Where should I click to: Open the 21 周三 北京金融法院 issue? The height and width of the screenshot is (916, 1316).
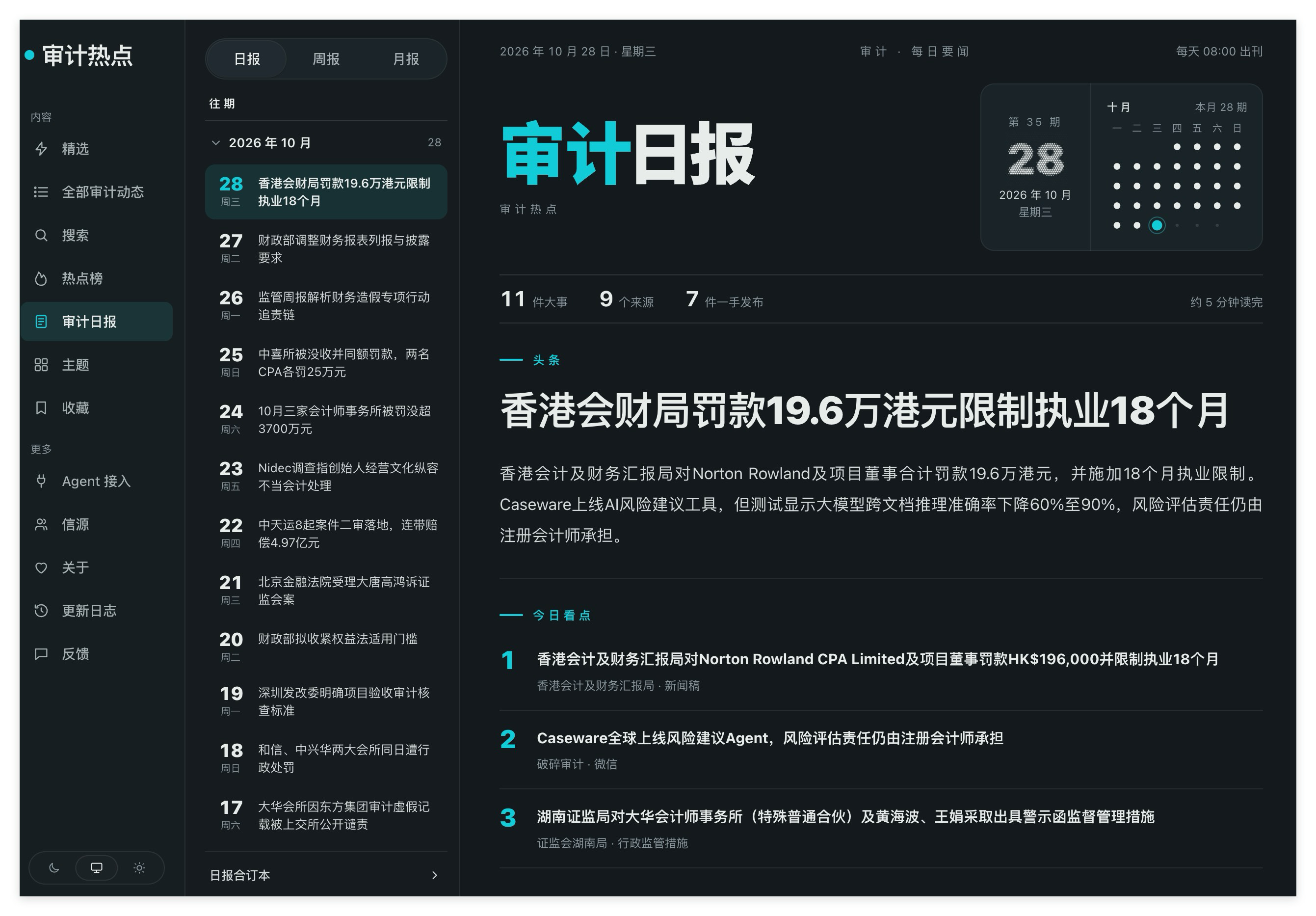(x=326, y=590)
